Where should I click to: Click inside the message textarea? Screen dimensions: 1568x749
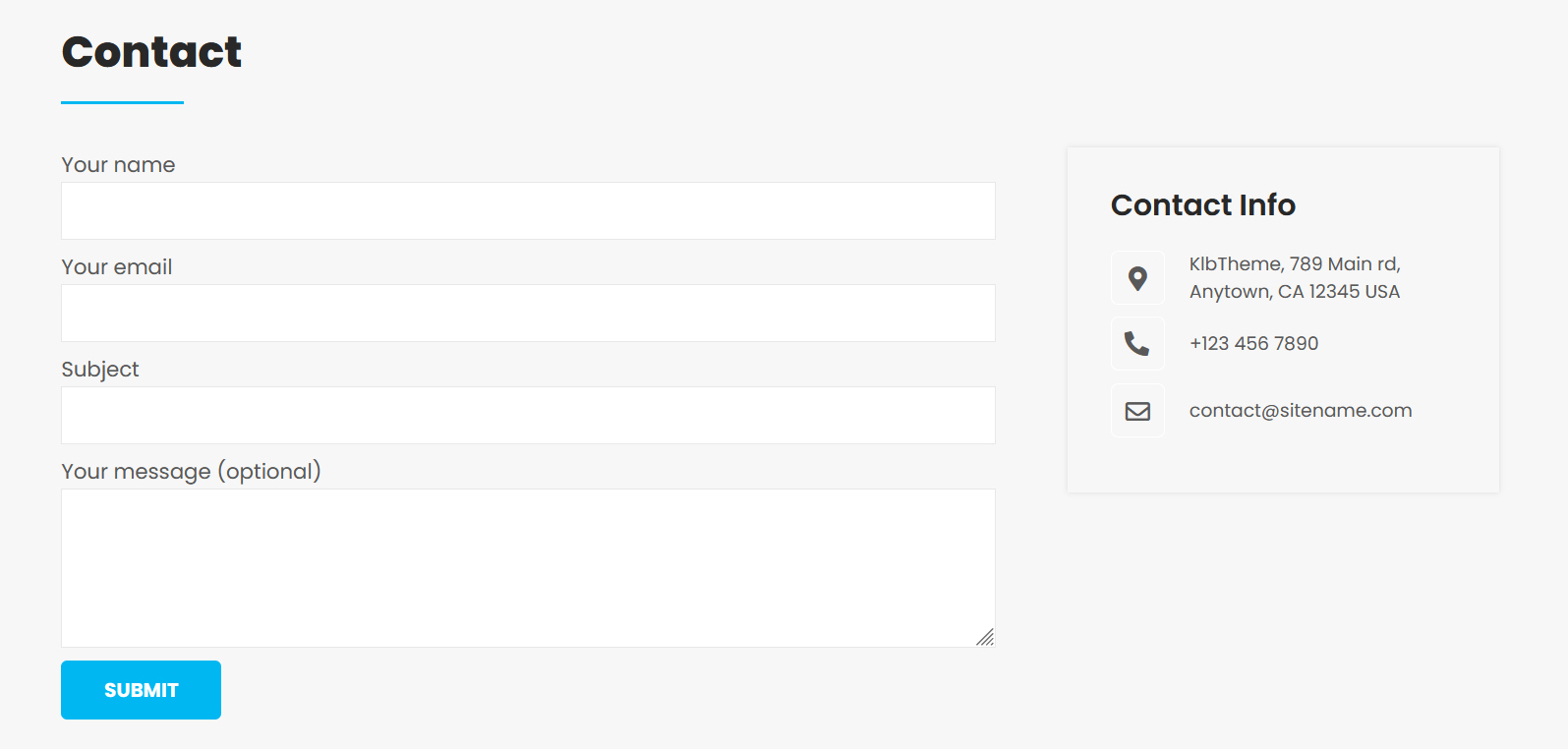528,568
